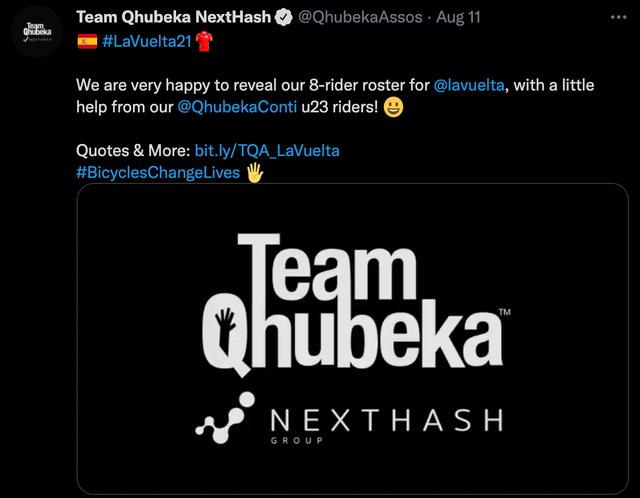Image resolution: width=640 pixels, height=498 pixels.
Task: Open the three-dot more options menu
Action: pyautogui.click(x=618, y=17)
